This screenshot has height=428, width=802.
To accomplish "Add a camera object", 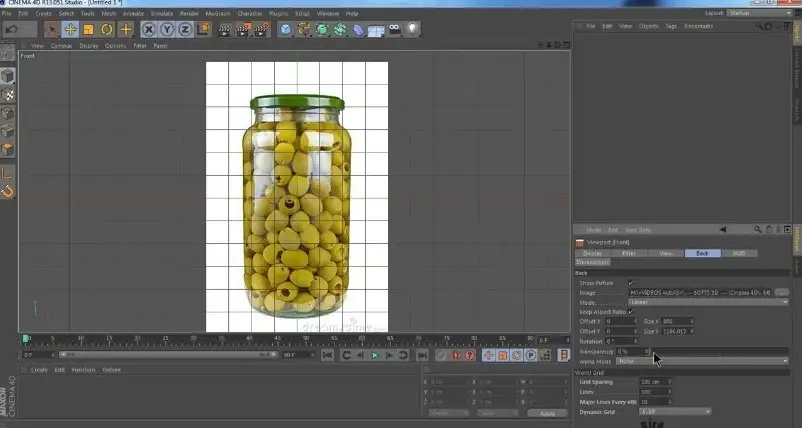I will coord(394,29).
